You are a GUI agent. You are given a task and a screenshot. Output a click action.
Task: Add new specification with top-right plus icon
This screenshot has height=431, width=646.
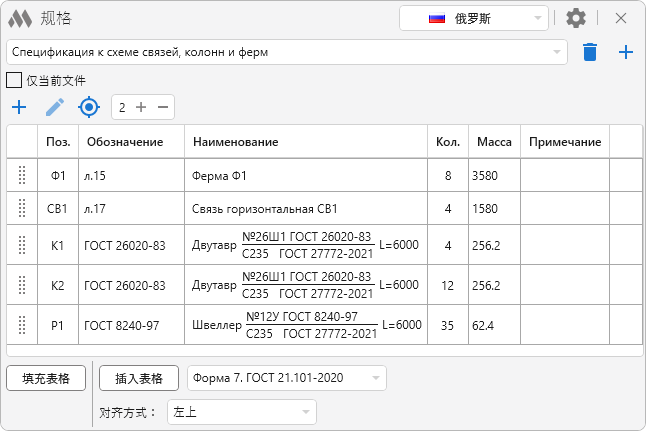pos(626,52)
